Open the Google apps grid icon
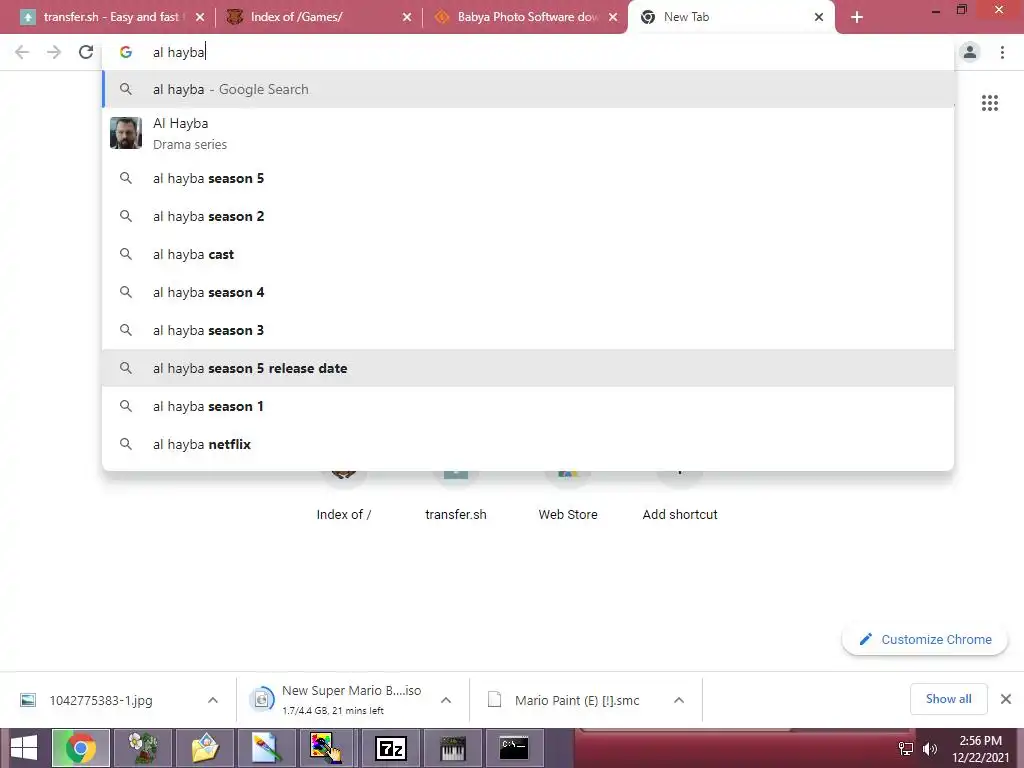Image resolution: width=1024 pixels, height=768 pixels. coord(989,103)
